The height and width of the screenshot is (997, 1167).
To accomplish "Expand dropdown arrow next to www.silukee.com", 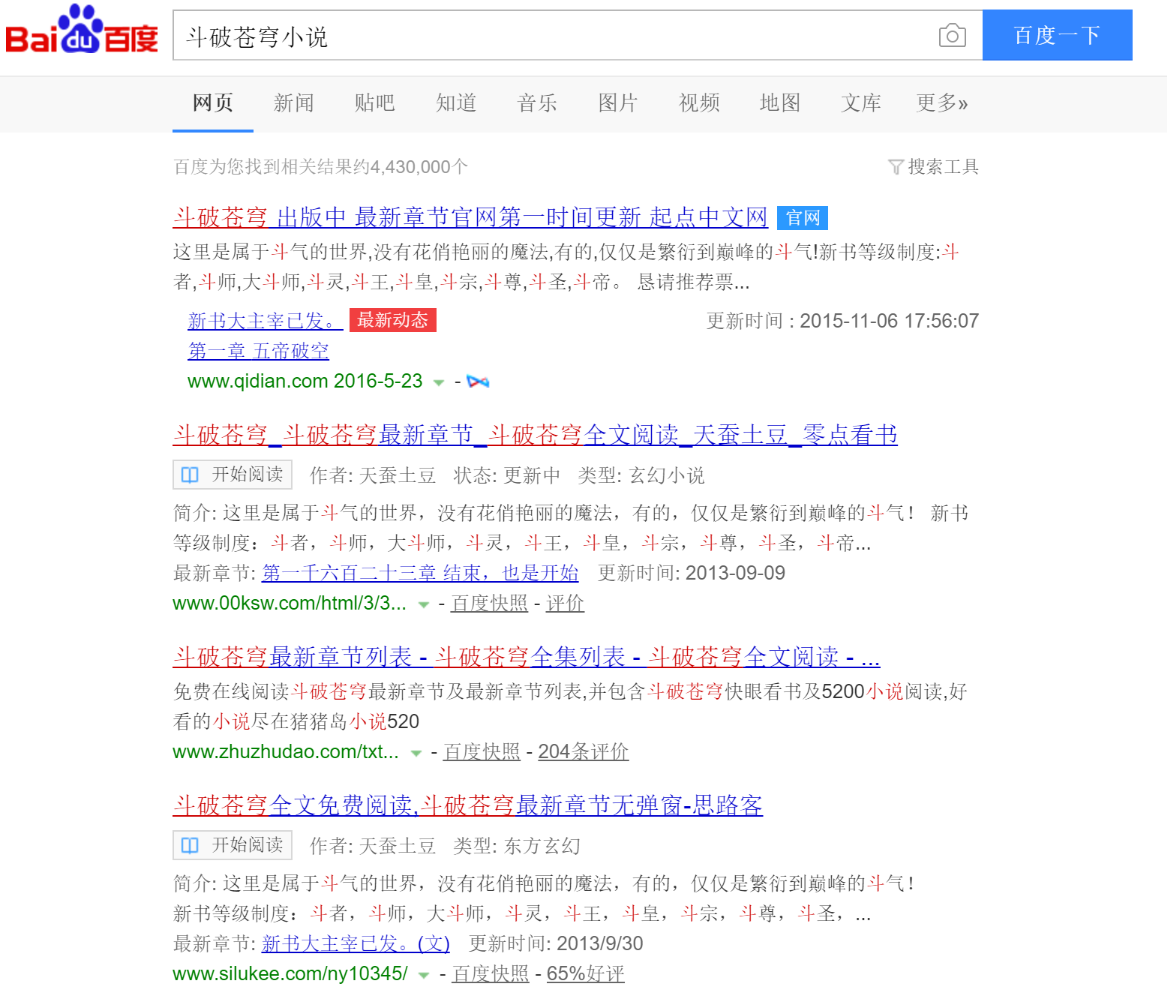I will point(423,975).
